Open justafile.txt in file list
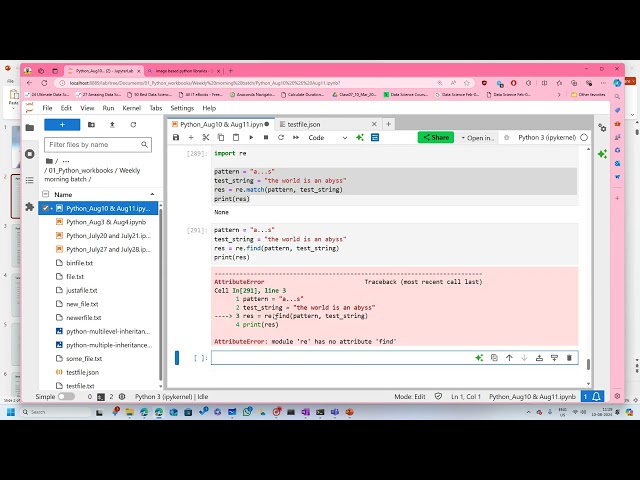Screen dimensions: 640x480 click(82, 290)
